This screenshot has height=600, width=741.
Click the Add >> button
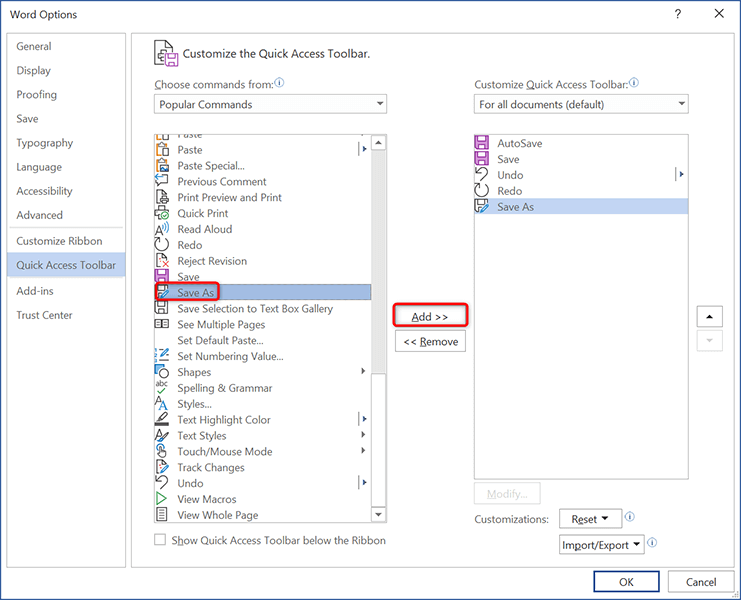click(430, 316)
